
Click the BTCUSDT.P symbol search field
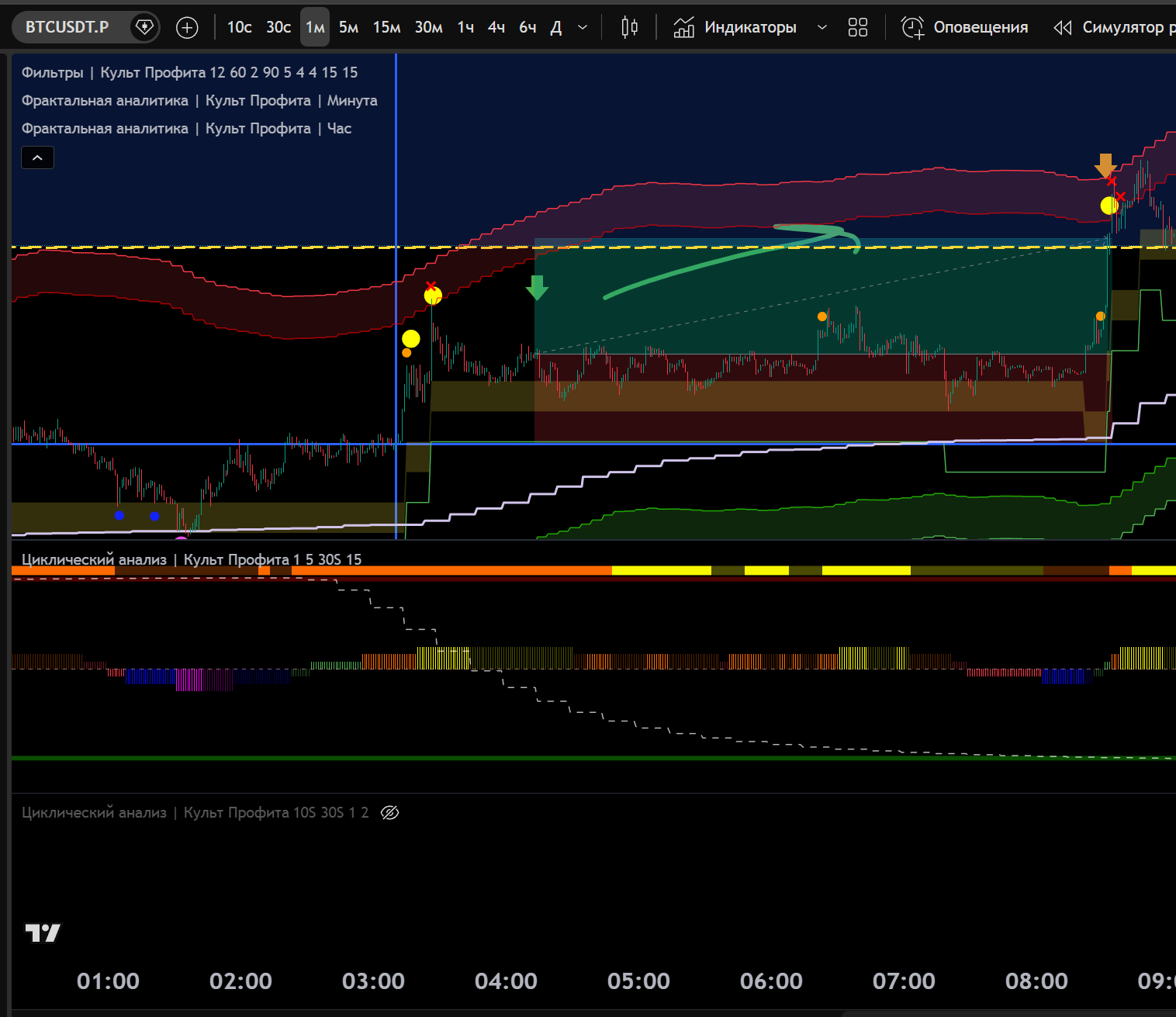[67, 27]
